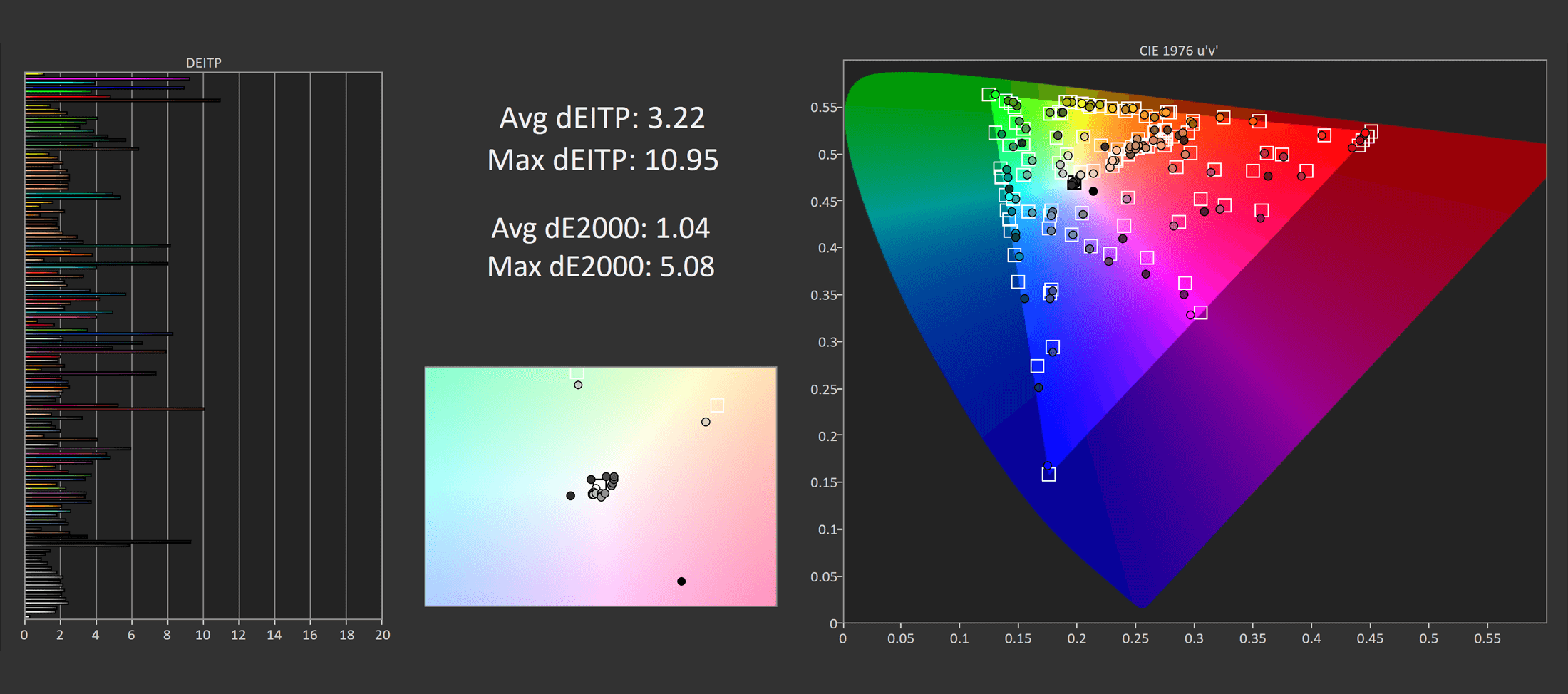The width and height of the screenshot is (1568, 694).
Task: Select lowest blue target square in CIE chart
Action: pos(1048,475)
